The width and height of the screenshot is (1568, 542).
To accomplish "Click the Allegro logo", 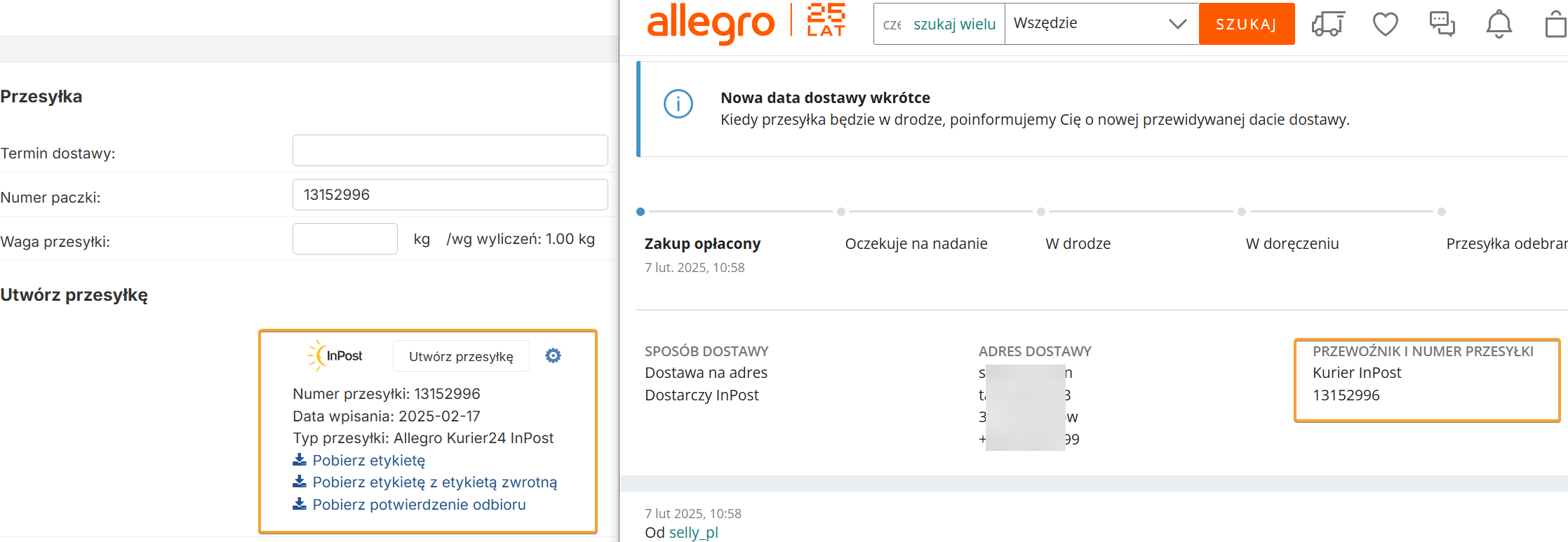I will click(x=710, y=24).
